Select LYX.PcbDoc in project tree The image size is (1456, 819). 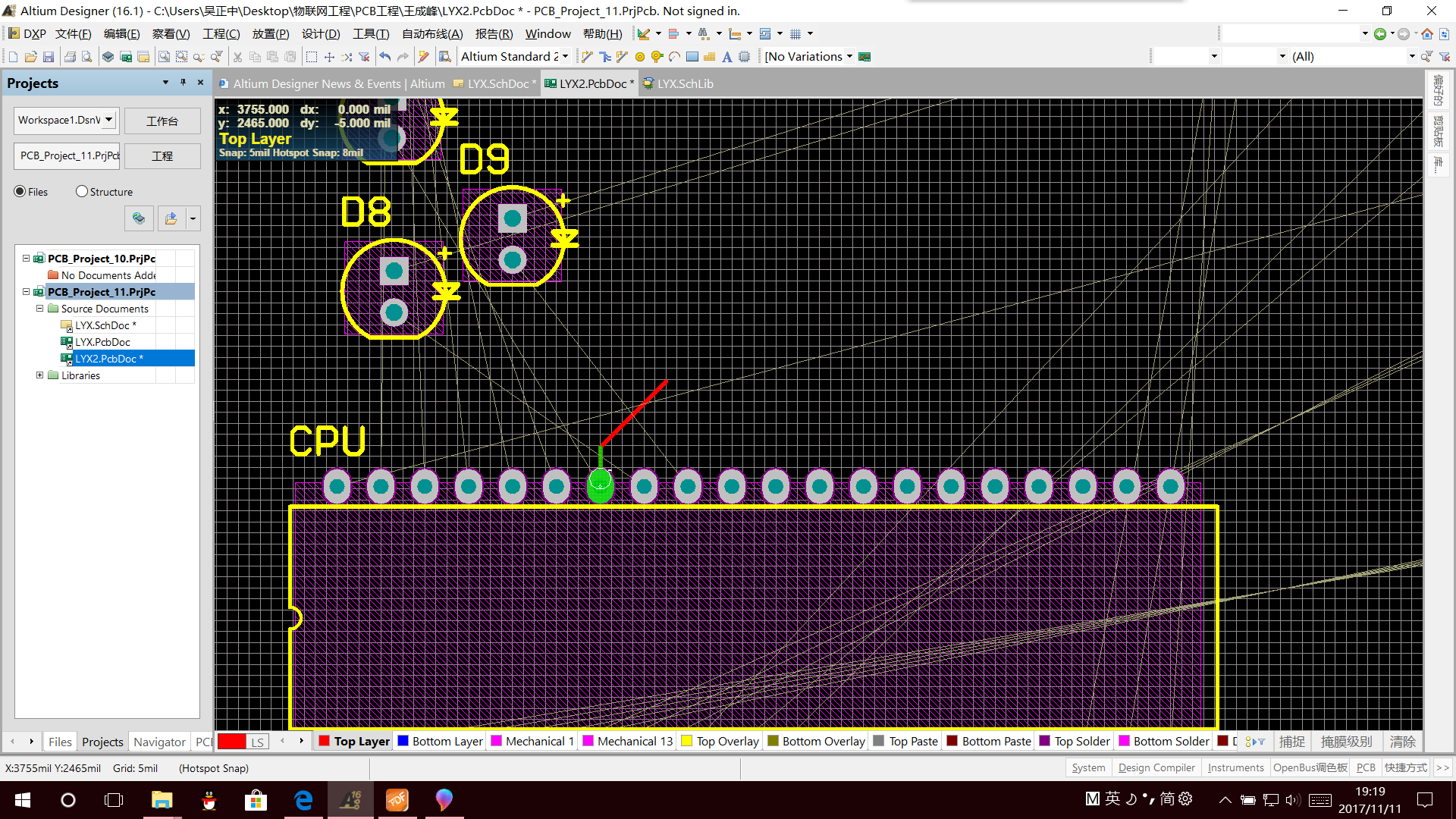pos(102,342)
